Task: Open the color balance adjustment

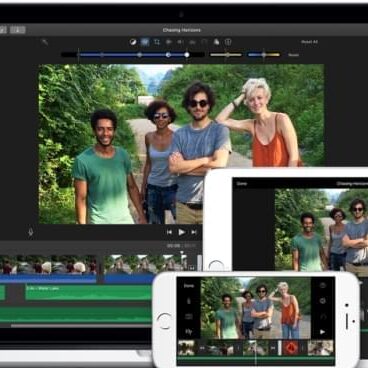Action: pos(133,42)
